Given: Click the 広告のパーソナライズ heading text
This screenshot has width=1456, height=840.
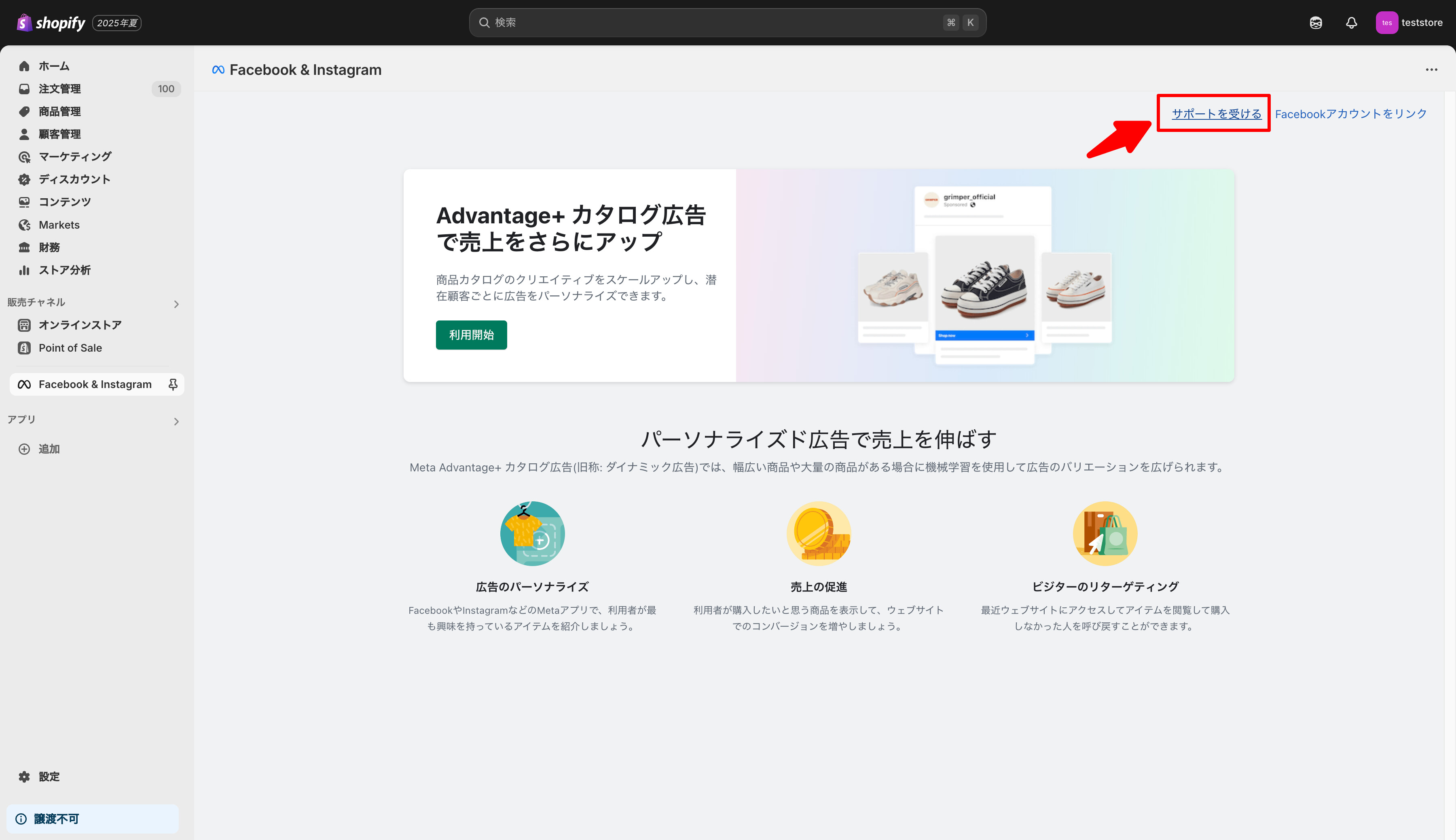Looking at the screenshot, I should 532,587.
